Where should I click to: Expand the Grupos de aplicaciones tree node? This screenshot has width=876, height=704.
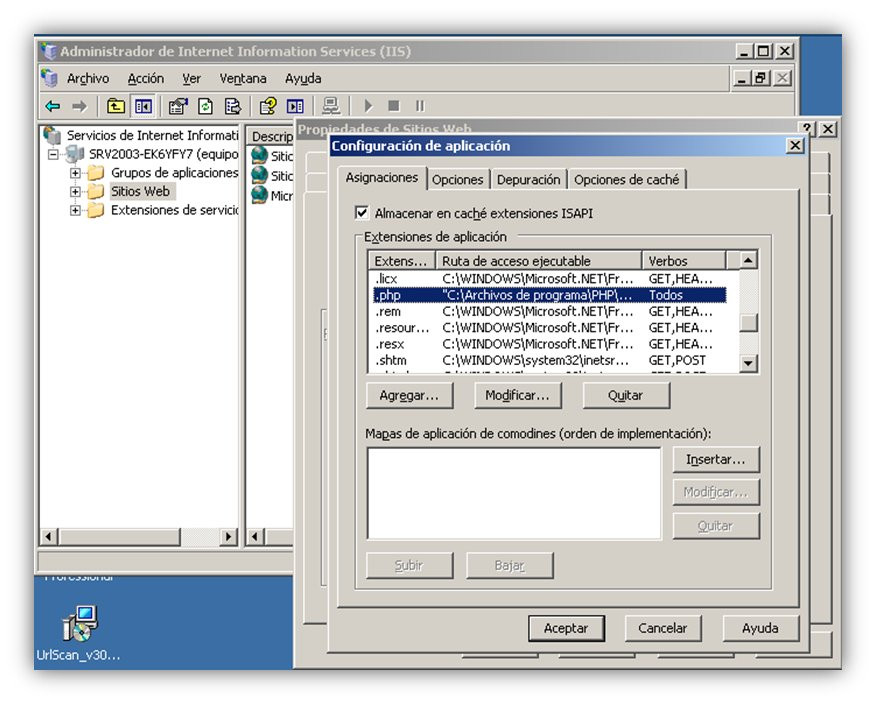click(x=75, y=173)
